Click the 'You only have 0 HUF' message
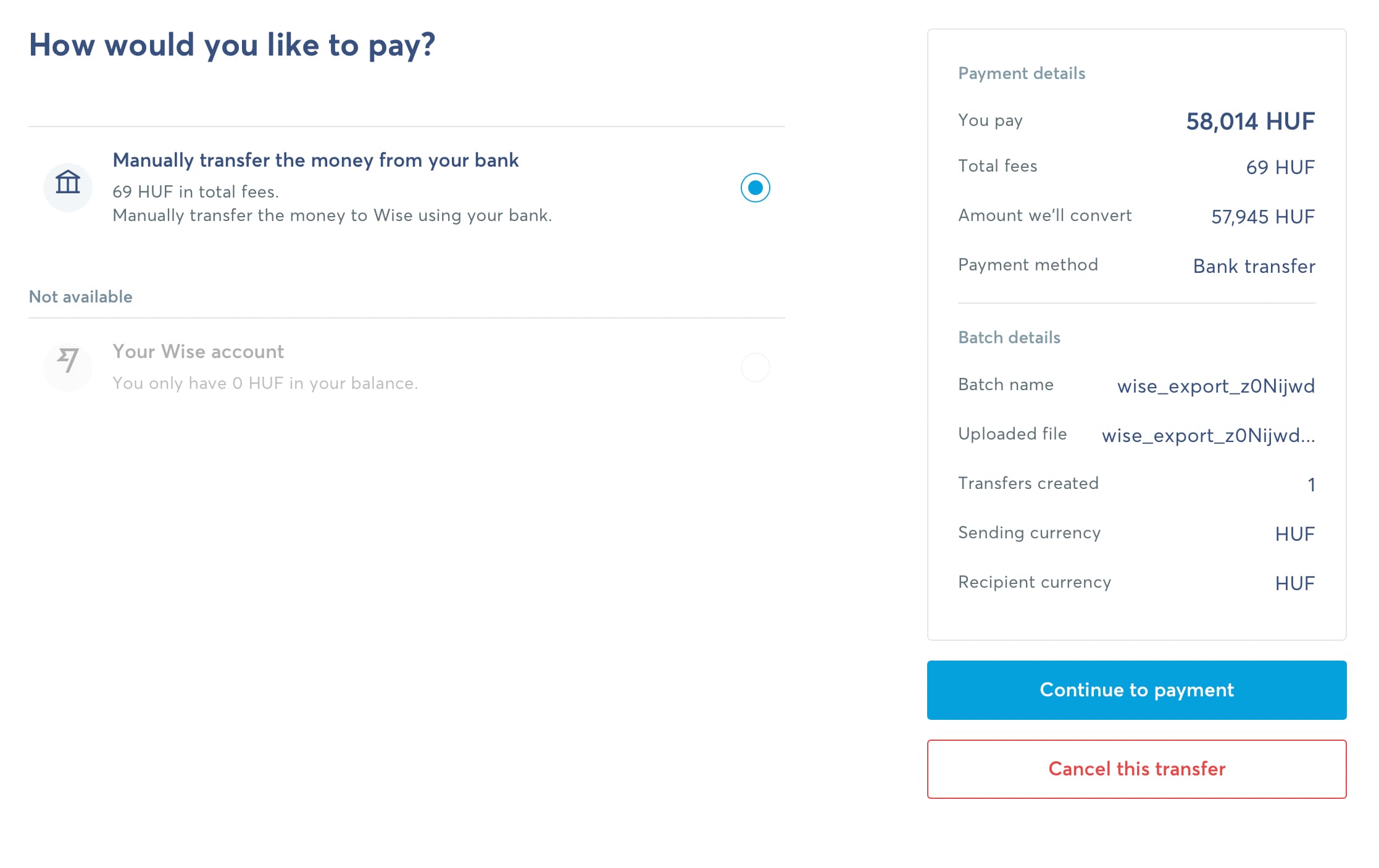Viewport: 1379px width, 868px height. tap(265, 383)
